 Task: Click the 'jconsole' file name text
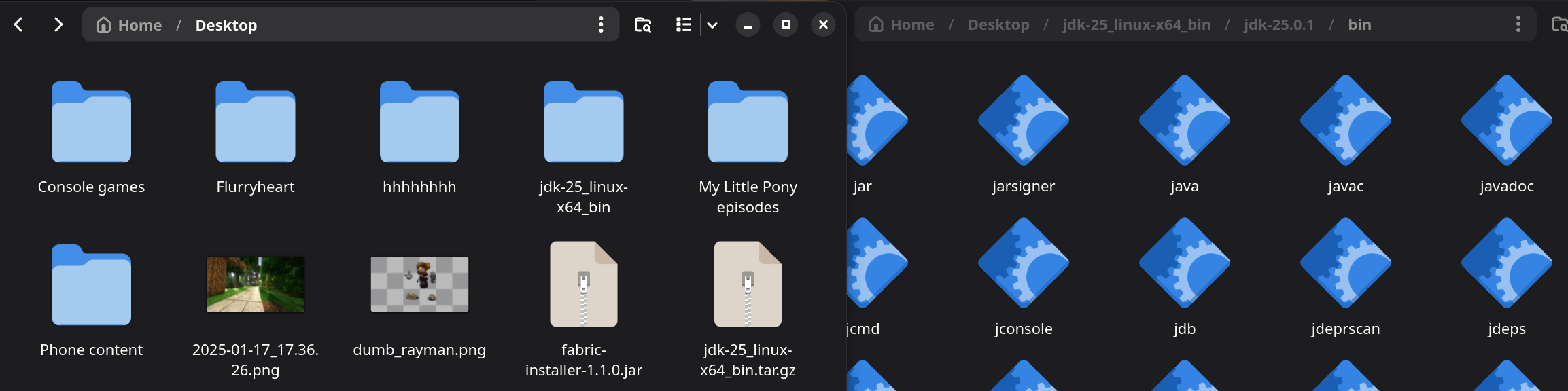pos(1024,329)
